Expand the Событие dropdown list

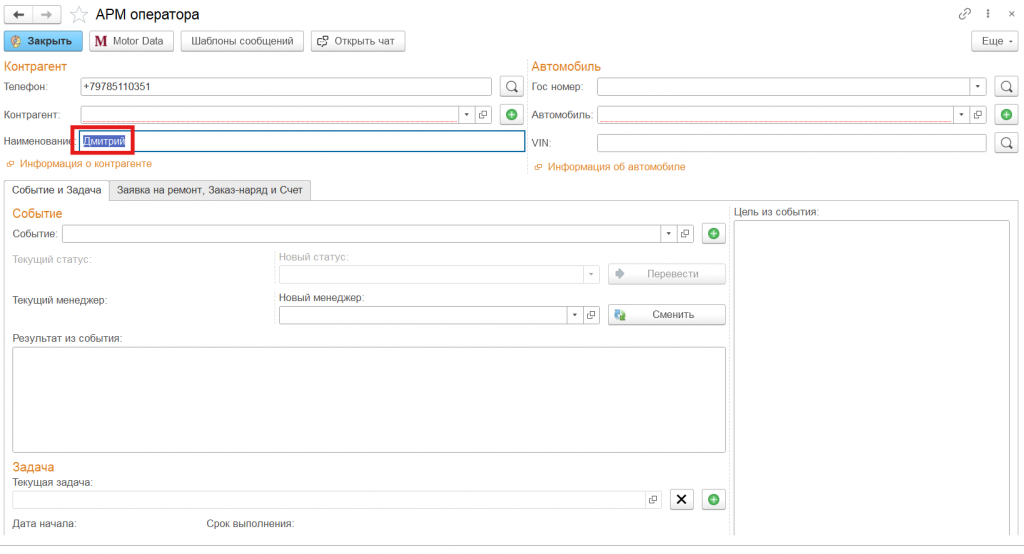pyautogui.click(x=668, y=234)
